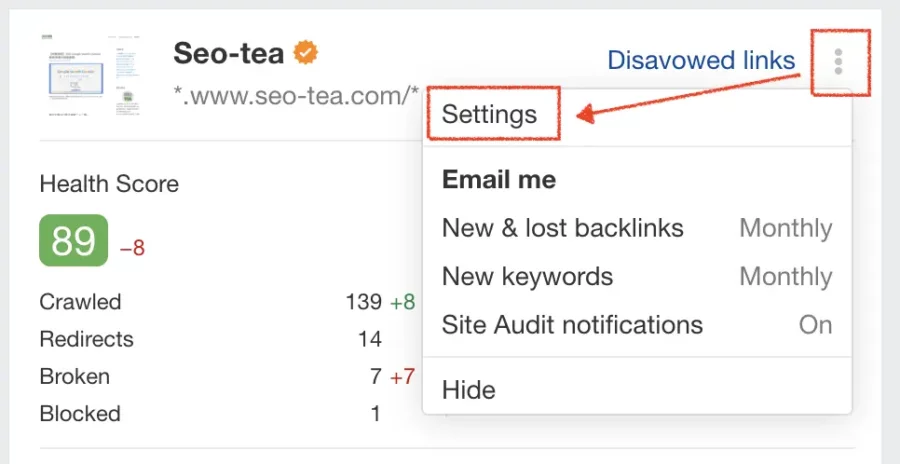This screenshot has height=464, width=900.
Task: Click the Site Audit notifications entry
Action: tap(572, 325)
